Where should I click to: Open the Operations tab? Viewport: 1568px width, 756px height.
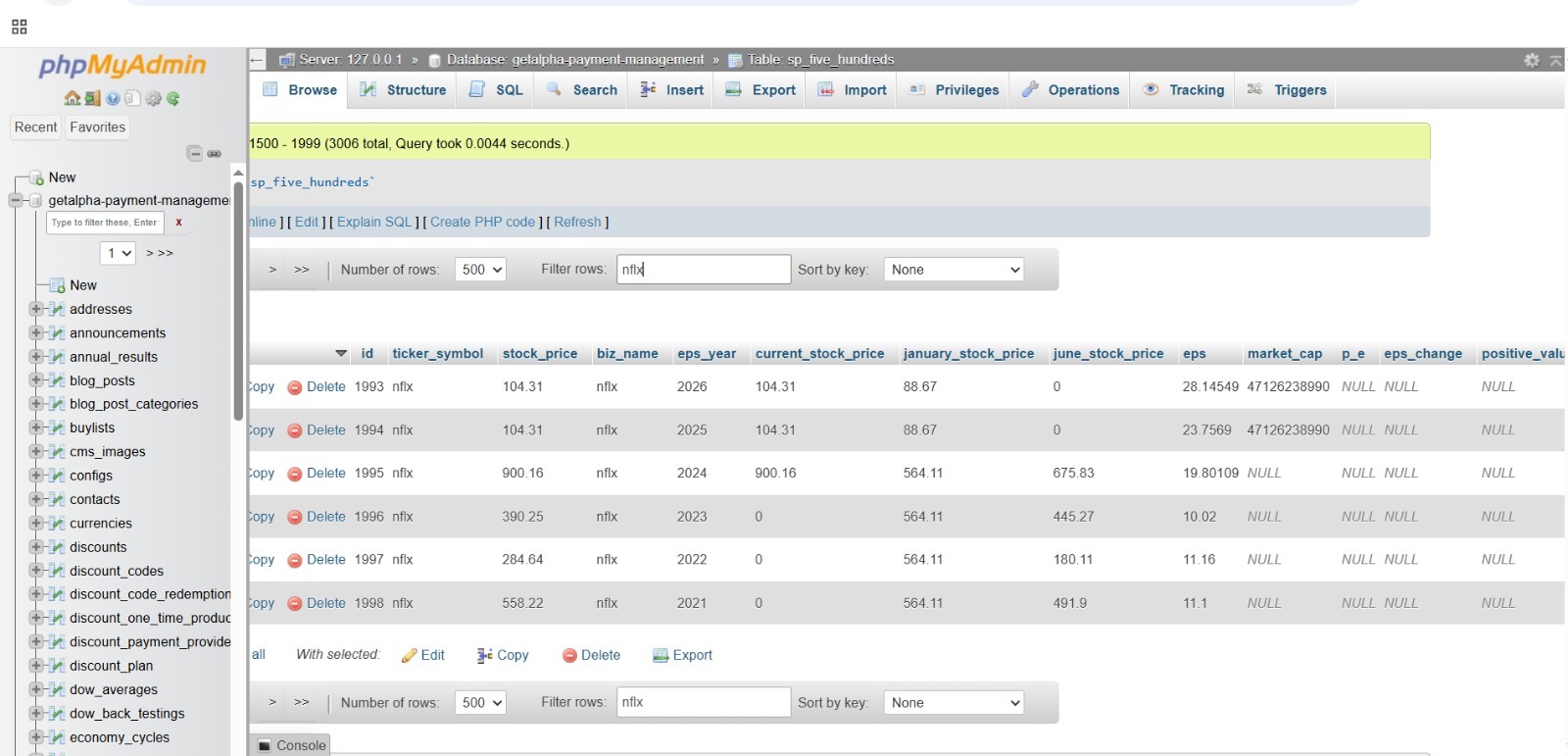pos(1070,90)
